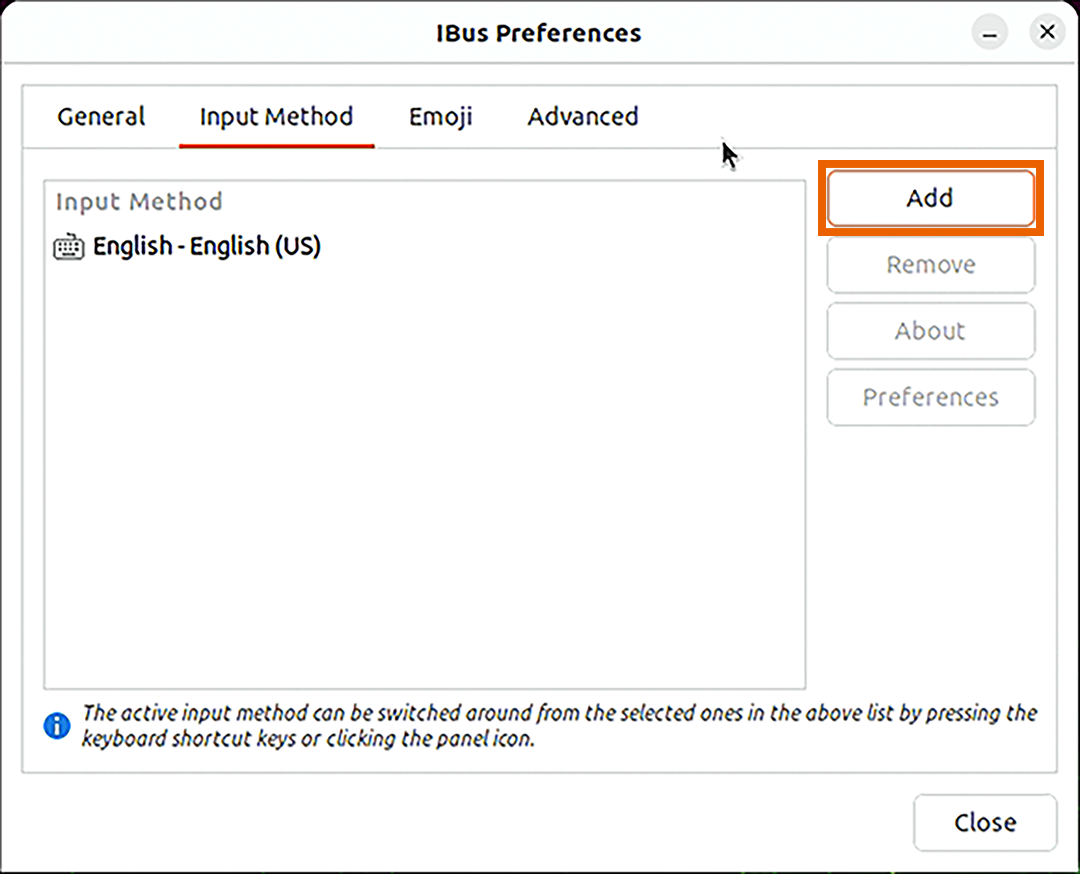Image resolution: width=1080 pixels, height=874 pixels.
Task: Go to the Advanced tab
Action: click(582, 117)
